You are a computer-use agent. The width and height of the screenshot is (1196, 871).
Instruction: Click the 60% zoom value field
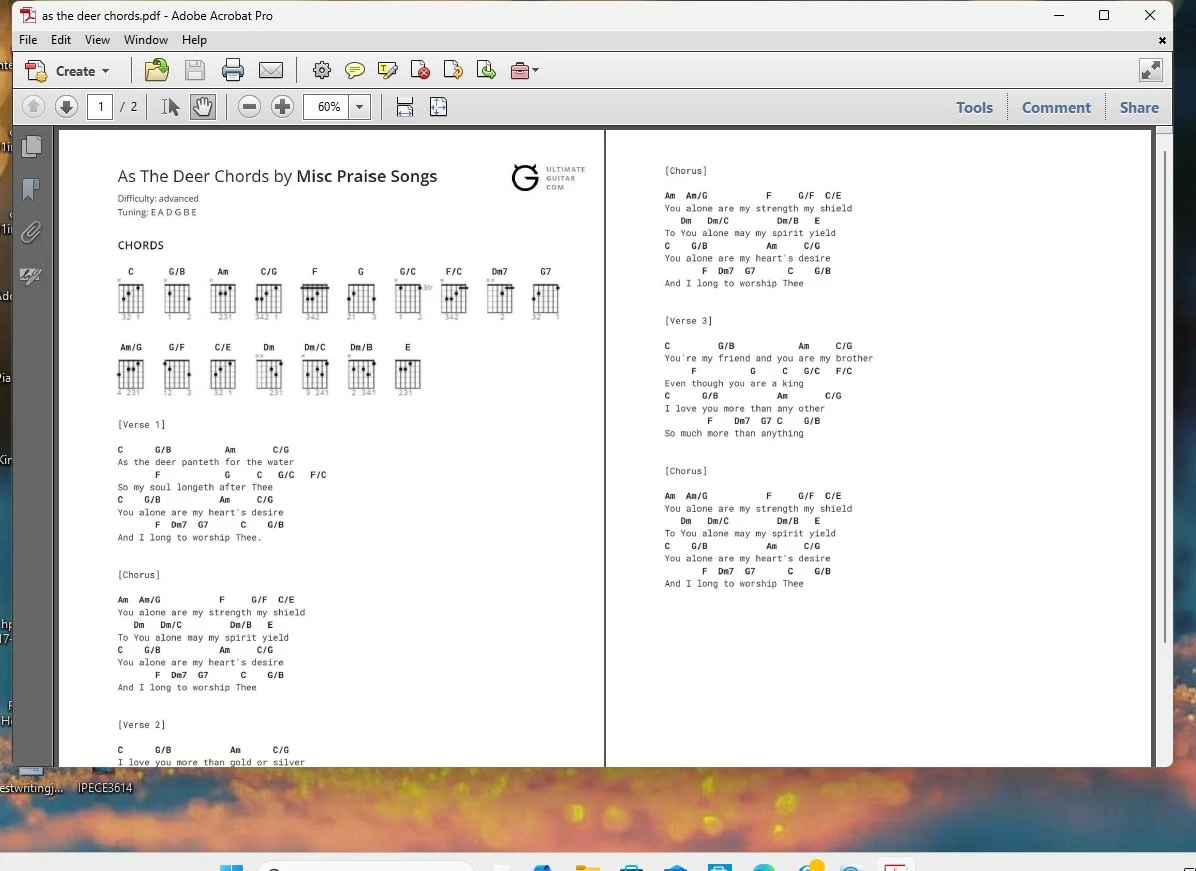click(326, 107)
